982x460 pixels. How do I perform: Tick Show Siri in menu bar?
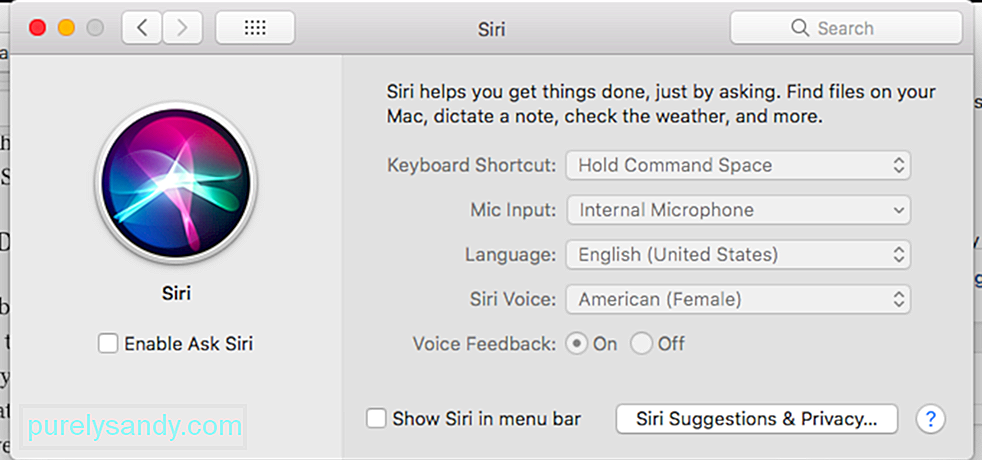point(376,419)
